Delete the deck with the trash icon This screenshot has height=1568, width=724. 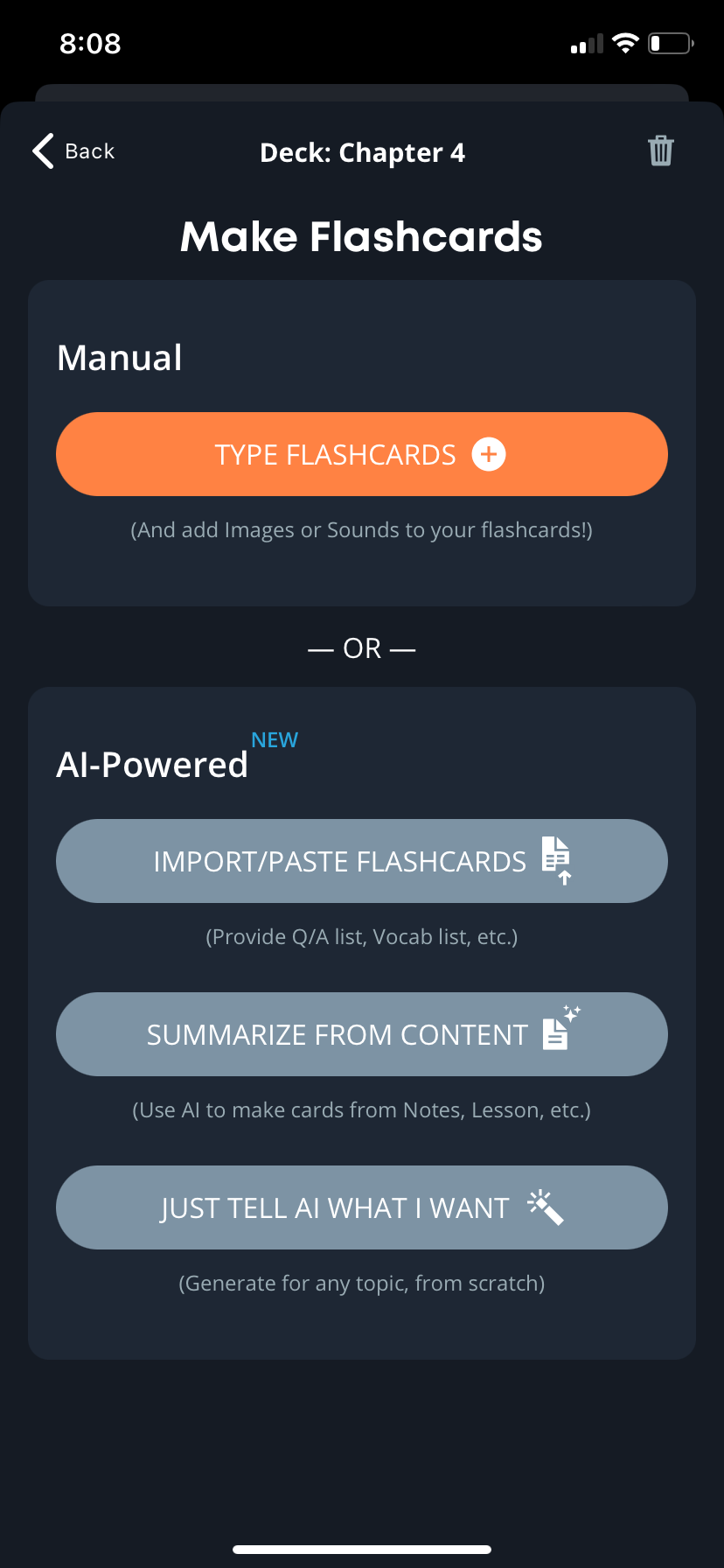661,150
